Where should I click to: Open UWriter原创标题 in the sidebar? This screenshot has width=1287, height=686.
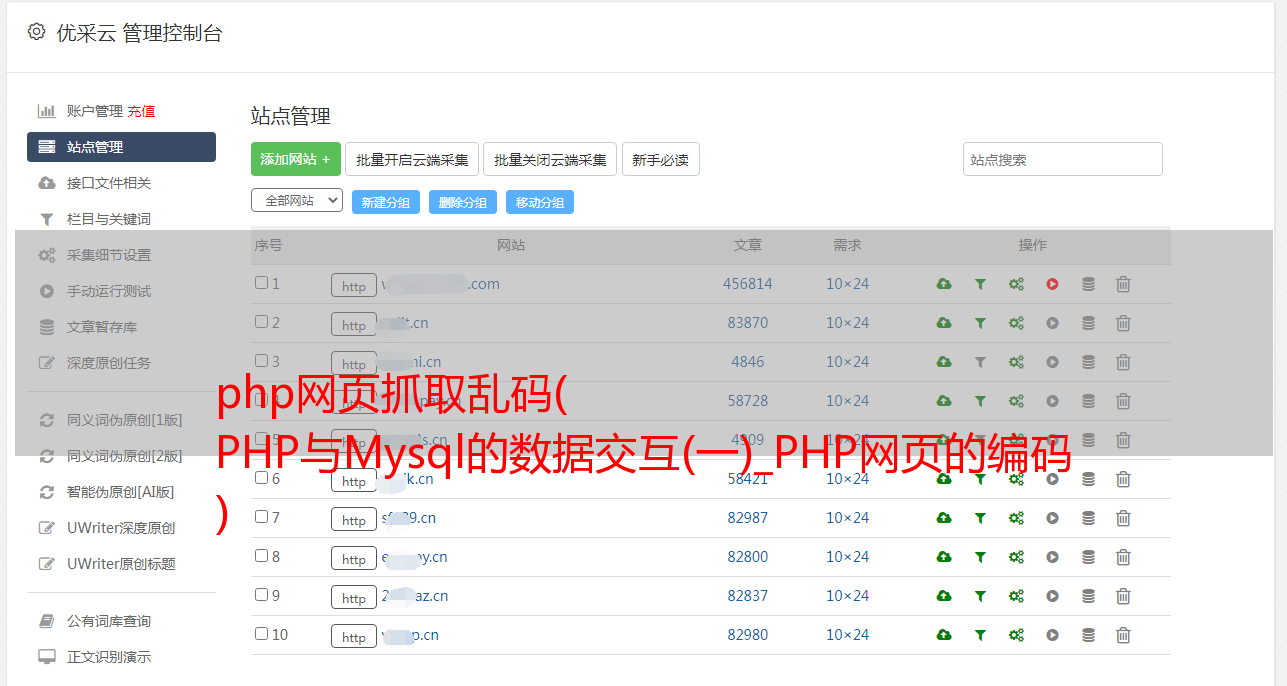click(x=121, y=564)
